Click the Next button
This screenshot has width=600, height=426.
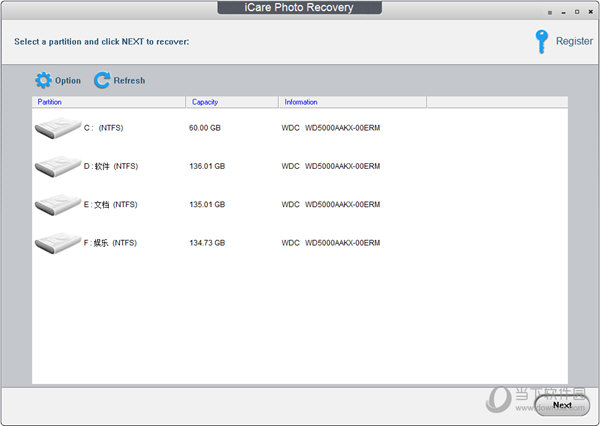562,405
